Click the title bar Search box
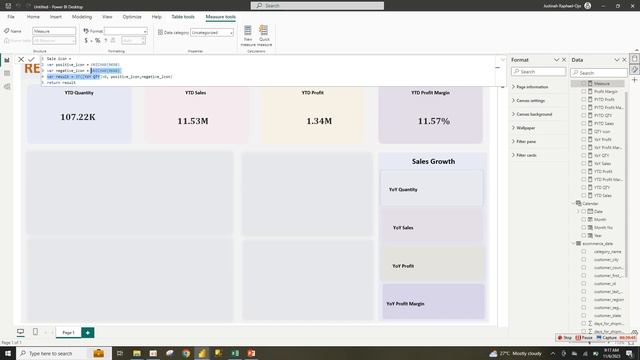 point(317,6)
